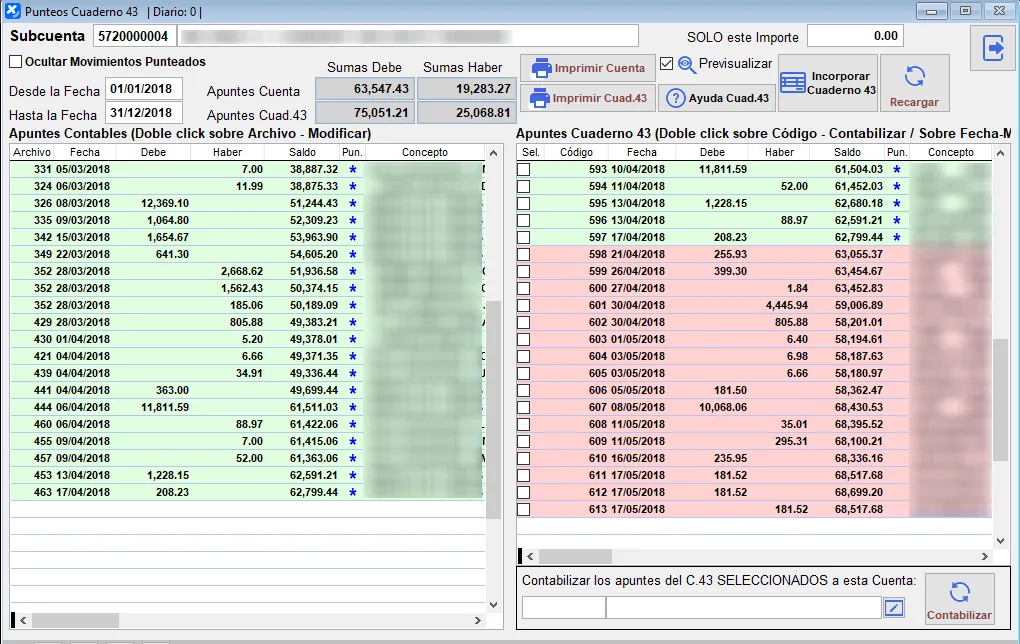Click the exit door icon button
The height and width of the screenshot is (644, 1020).
pyautogui.click(x=992, y=48)
